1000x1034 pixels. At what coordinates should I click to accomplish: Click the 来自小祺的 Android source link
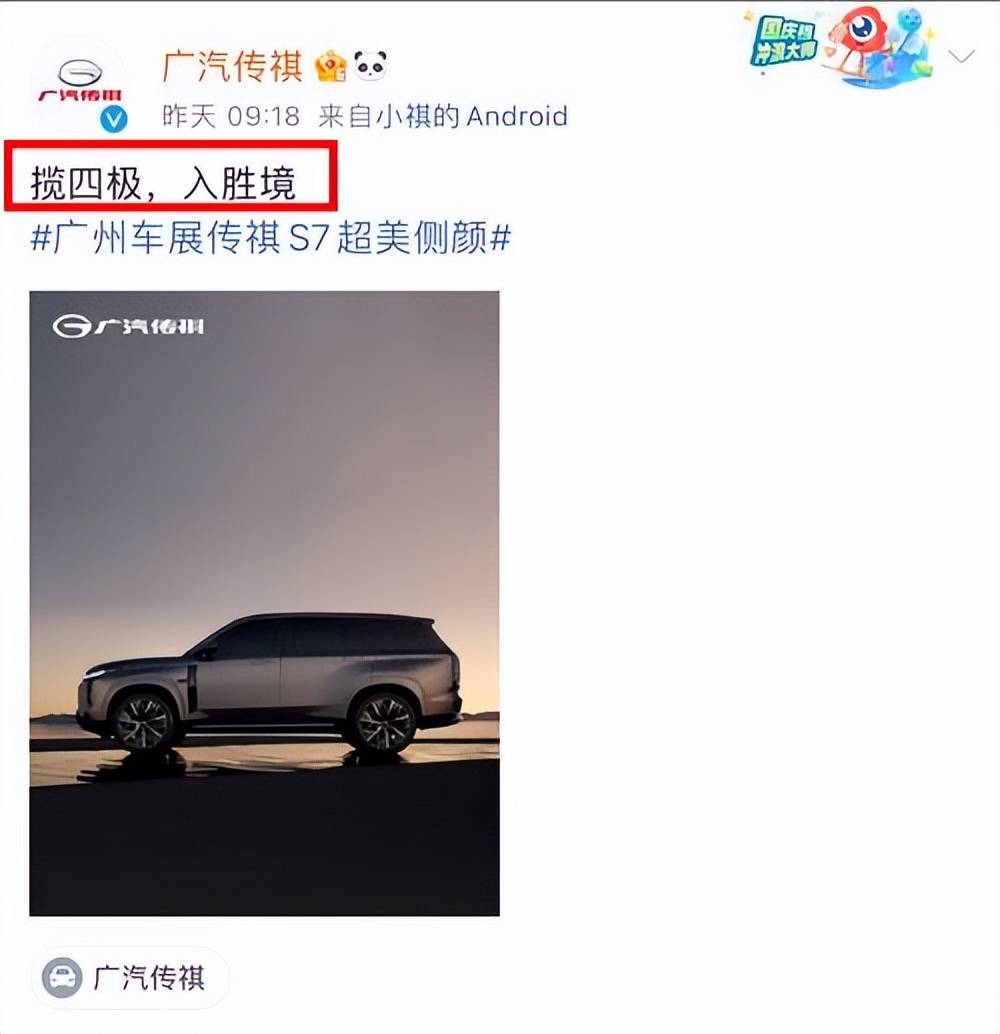[x=443, y=117]
